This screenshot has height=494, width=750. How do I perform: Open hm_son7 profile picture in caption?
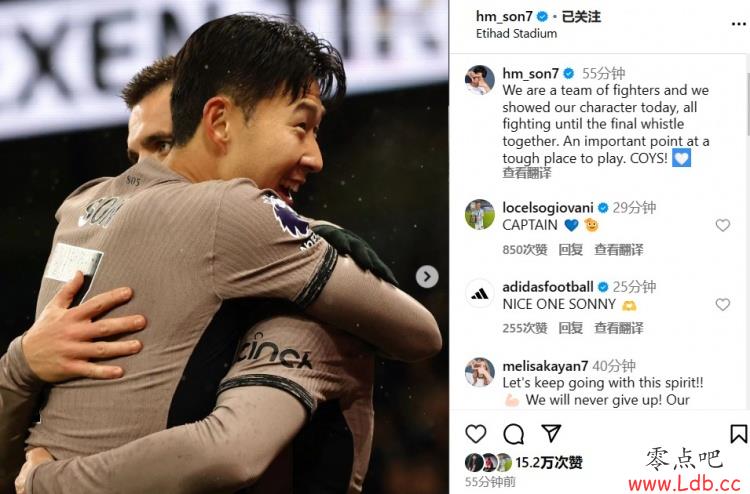coord(479,80)
